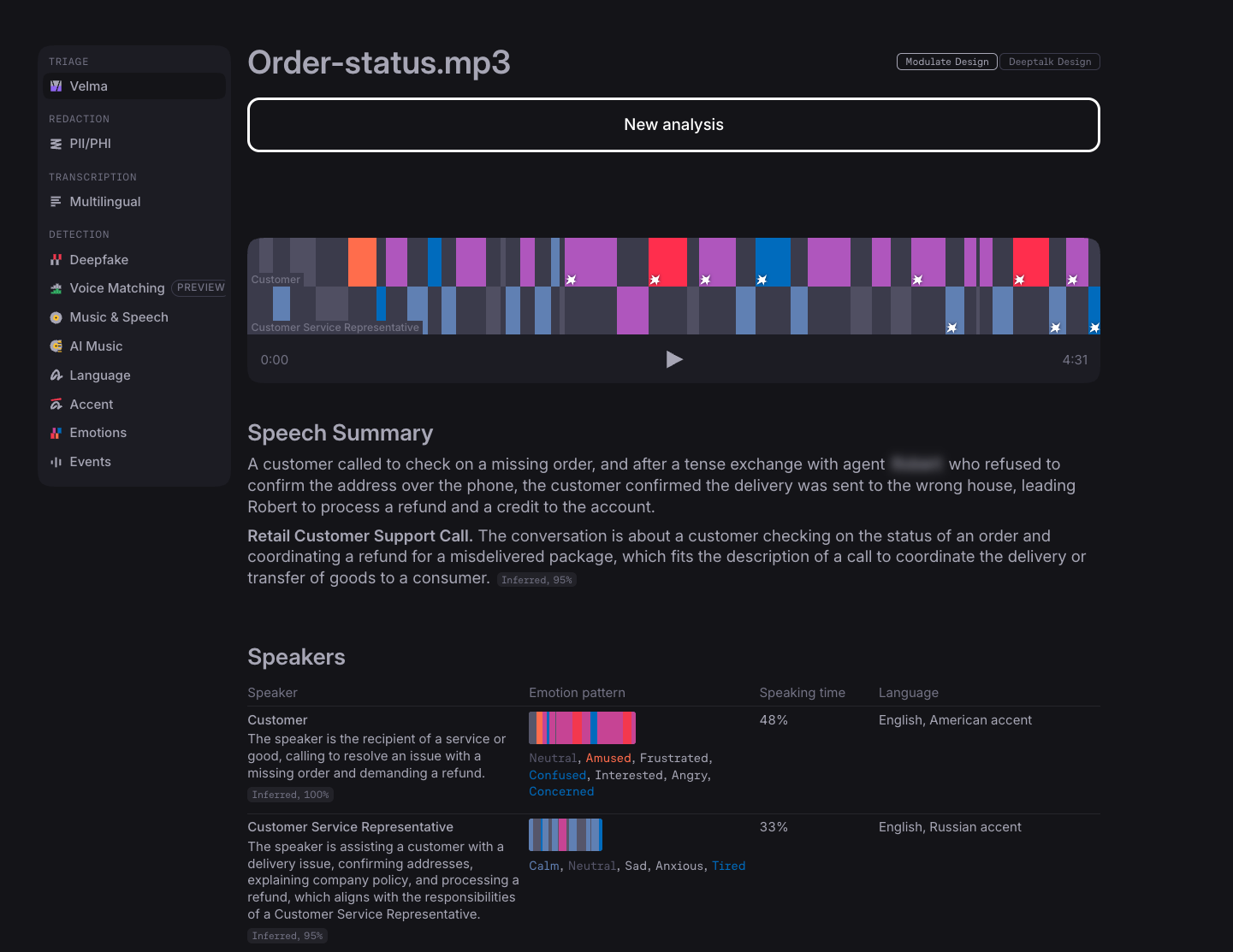
Task: Click the orange Amused segment in Customer track
Action: click(x=362, y=262)
